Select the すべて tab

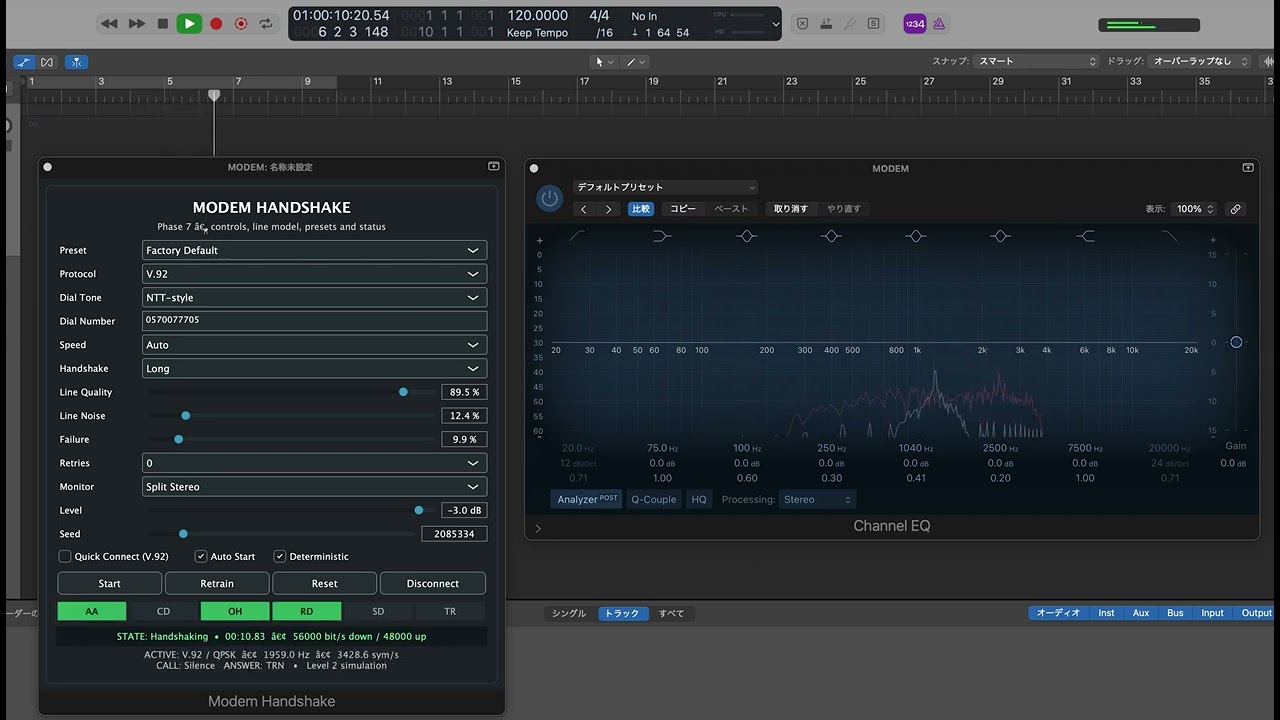pyautogui.click(x=671, y=613)
